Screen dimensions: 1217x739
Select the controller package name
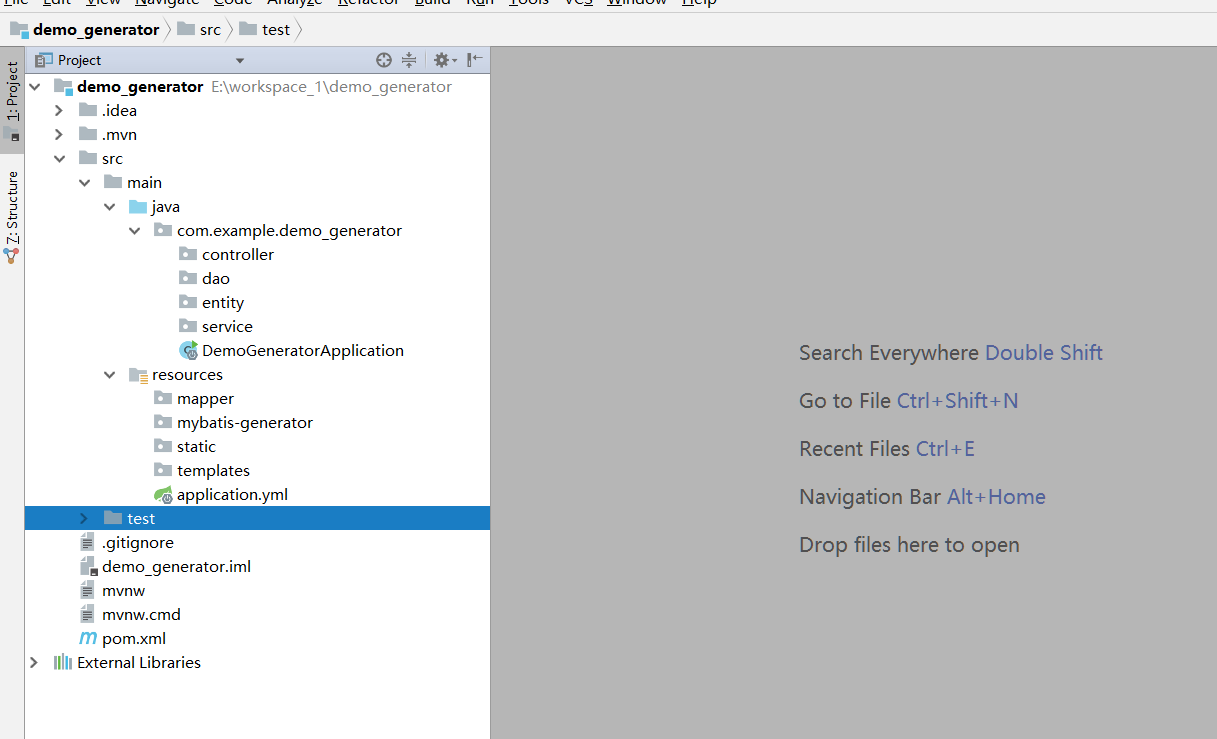pos(238,254)
